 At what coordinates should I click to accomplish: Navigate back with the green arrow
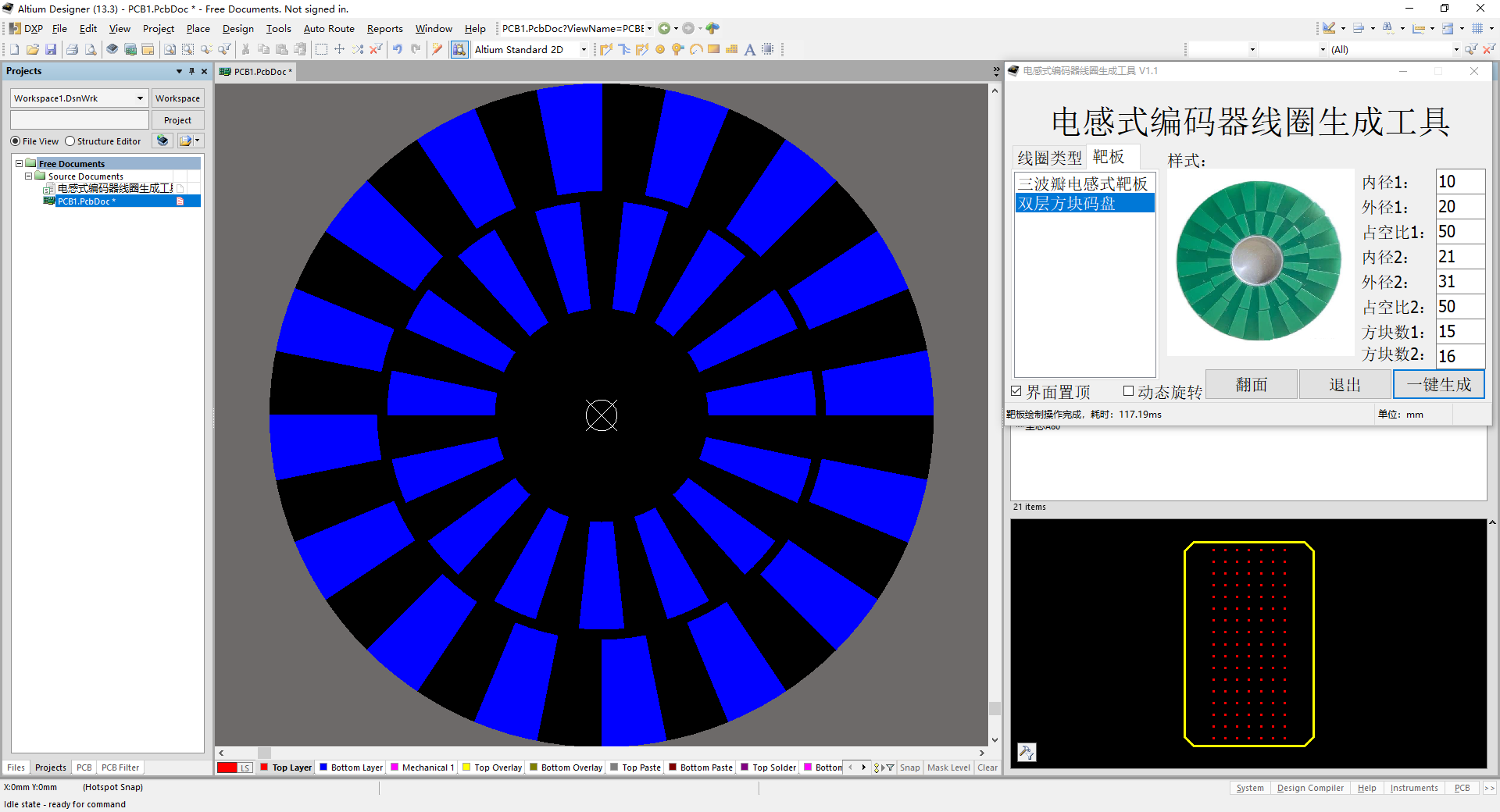click(664, 28)
